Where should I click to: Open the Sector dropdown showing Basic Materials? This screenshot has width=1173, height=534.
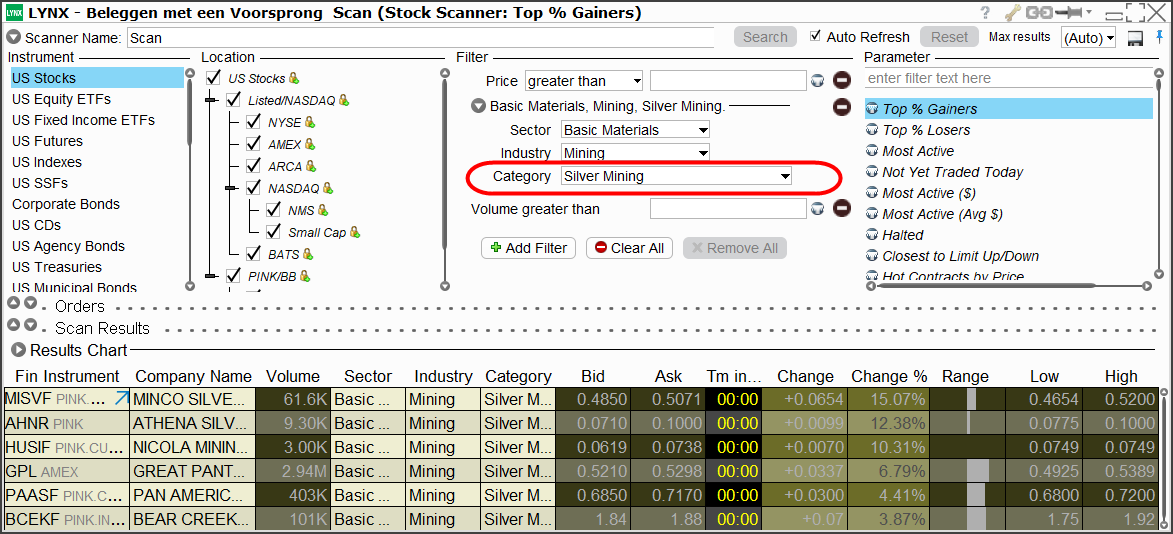click(635, 130)
